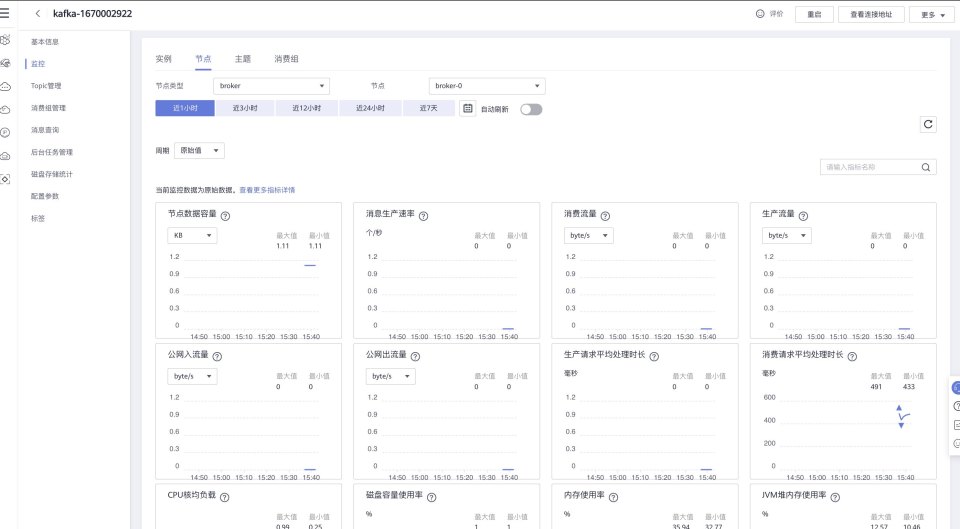Expand the 周期 原始值 dropdown
The width and height of the screenshot is (960, 529).
(x=199, y=150)
